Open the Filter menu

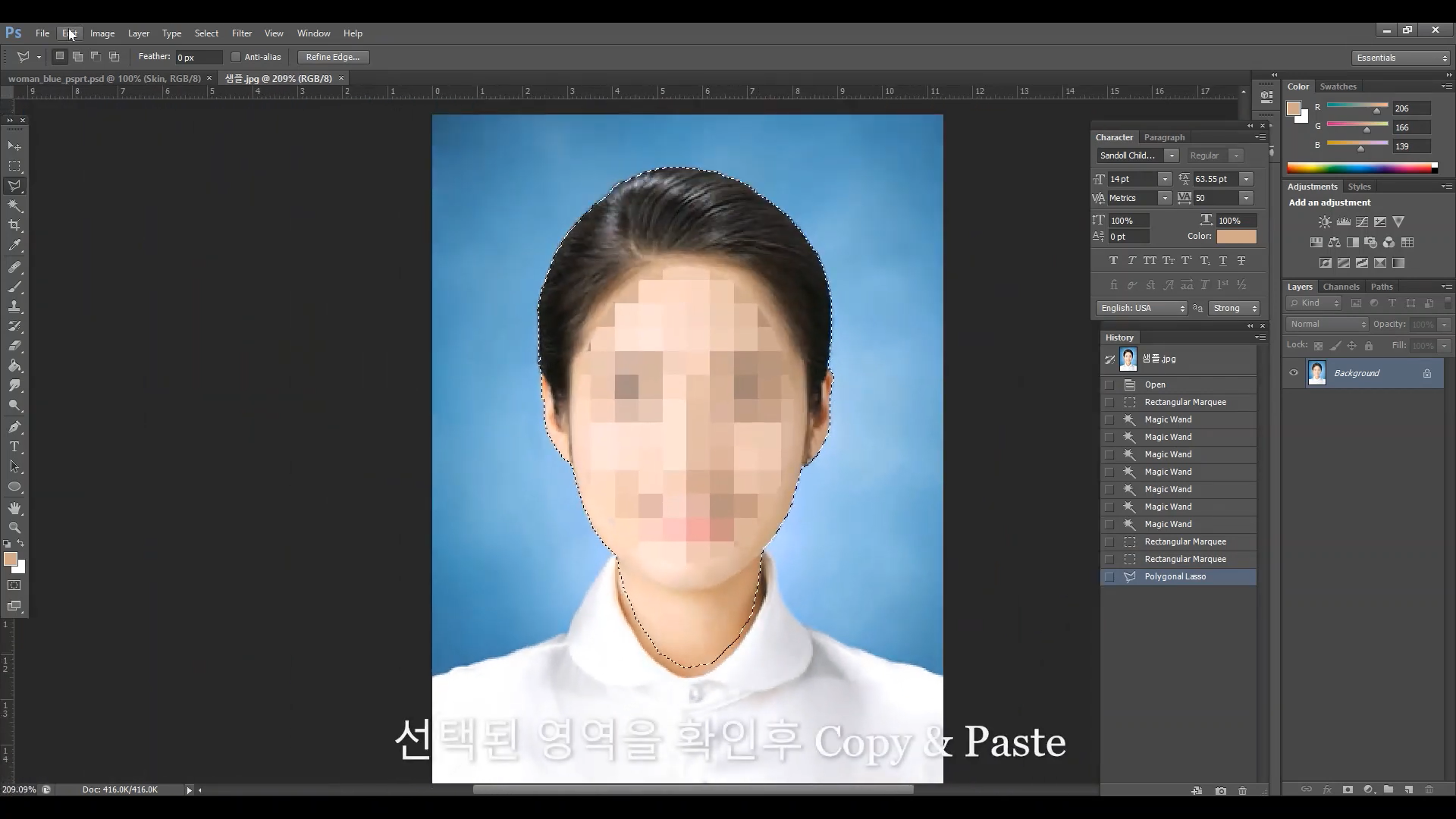coord(241,33)
